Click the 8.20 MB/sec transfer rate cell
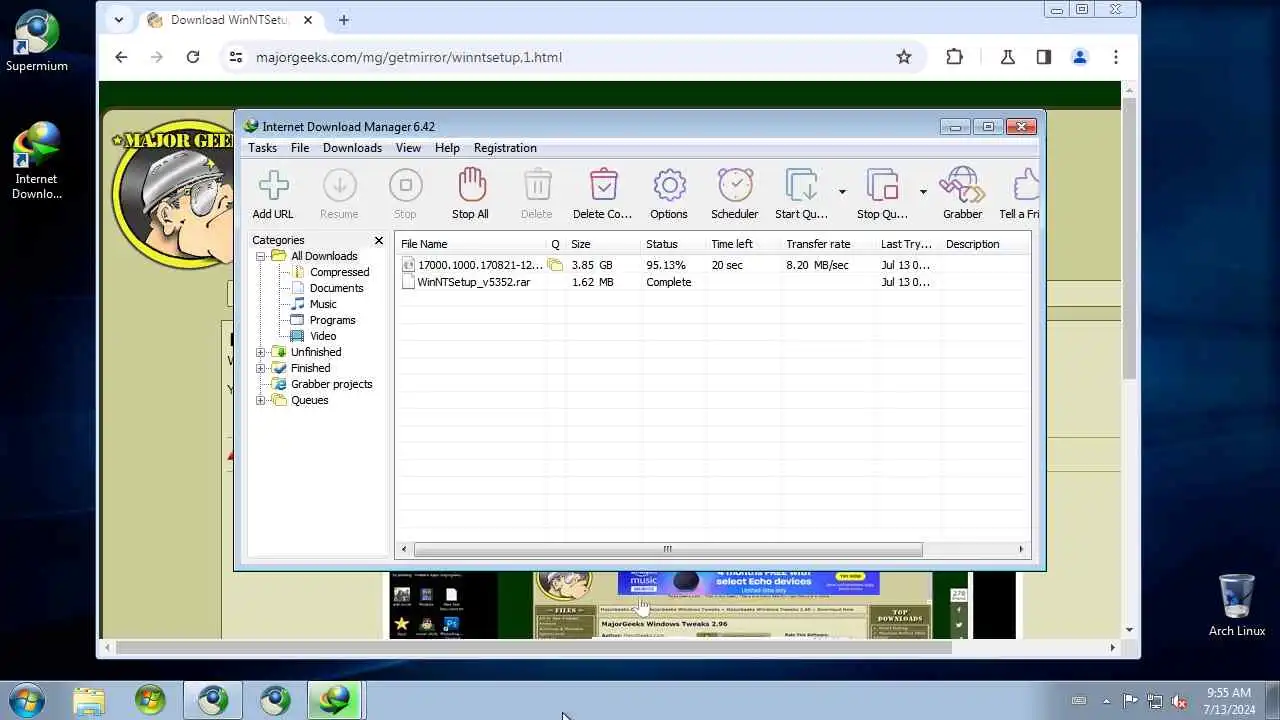The width and height of the screenshot is (1280, 720). 817,265
